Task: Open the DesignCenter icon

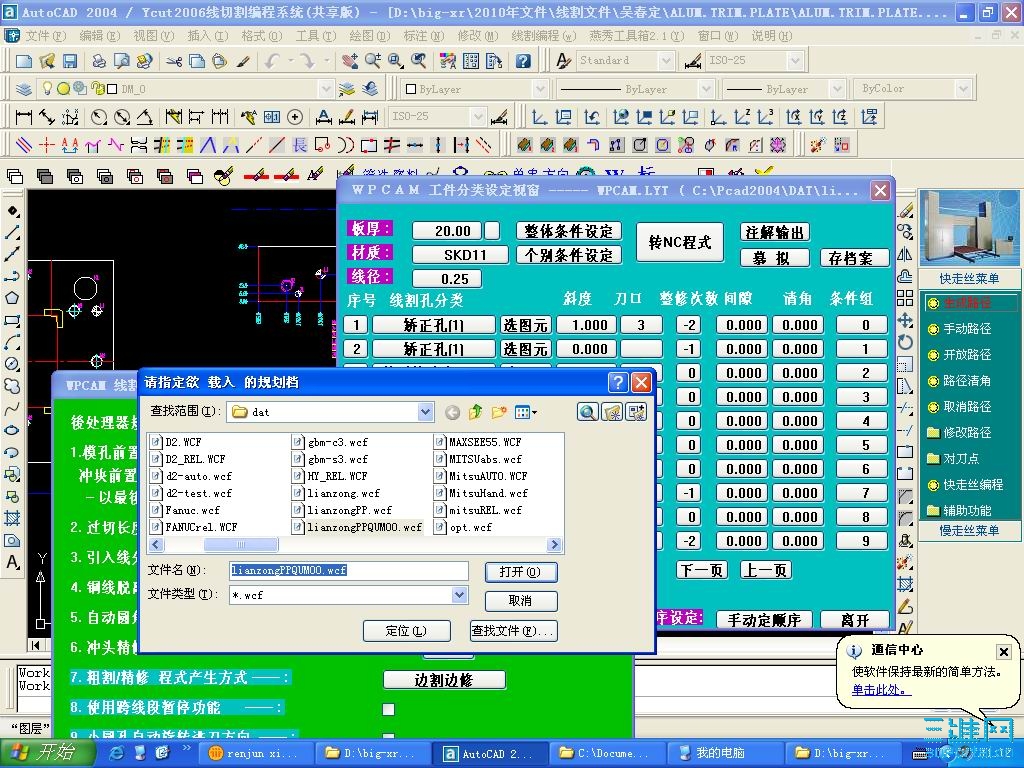Action: click(x=471, y=61)
